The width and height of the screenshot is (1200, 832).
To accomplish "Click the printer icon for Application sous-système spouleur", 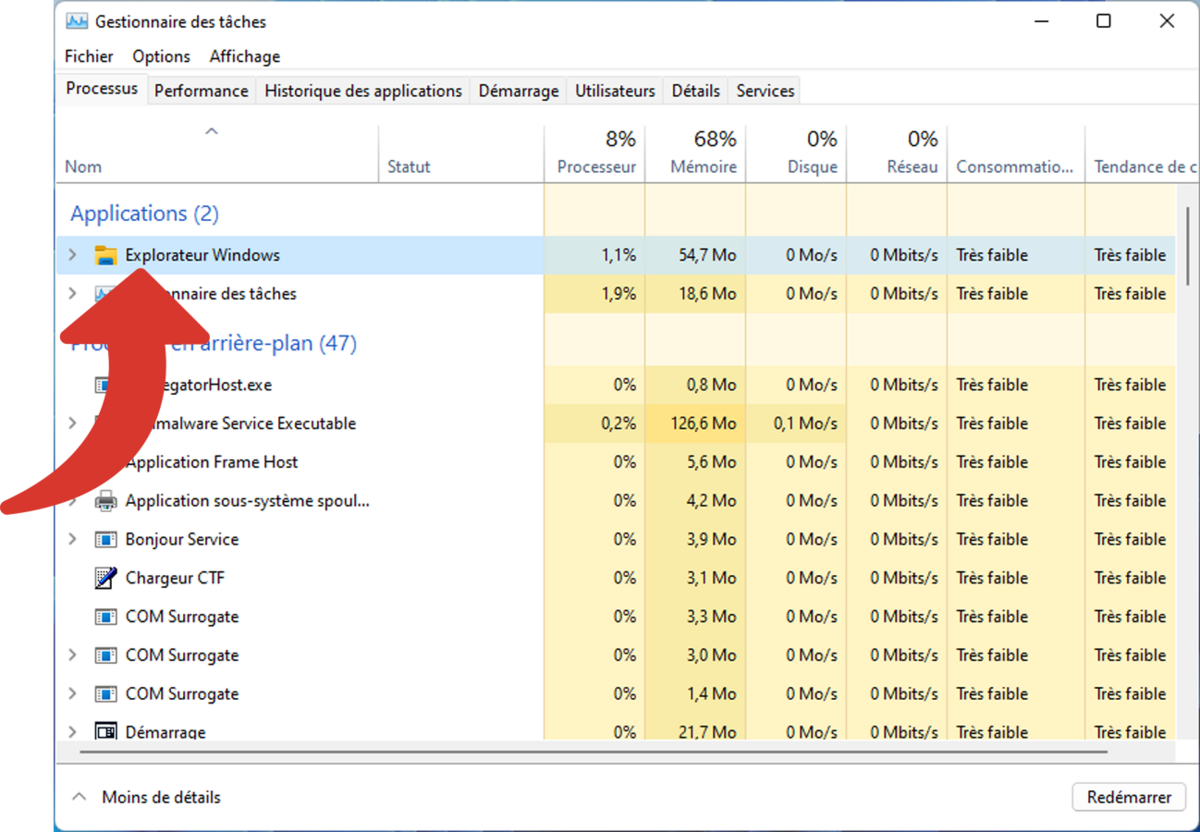I will 105,501.
